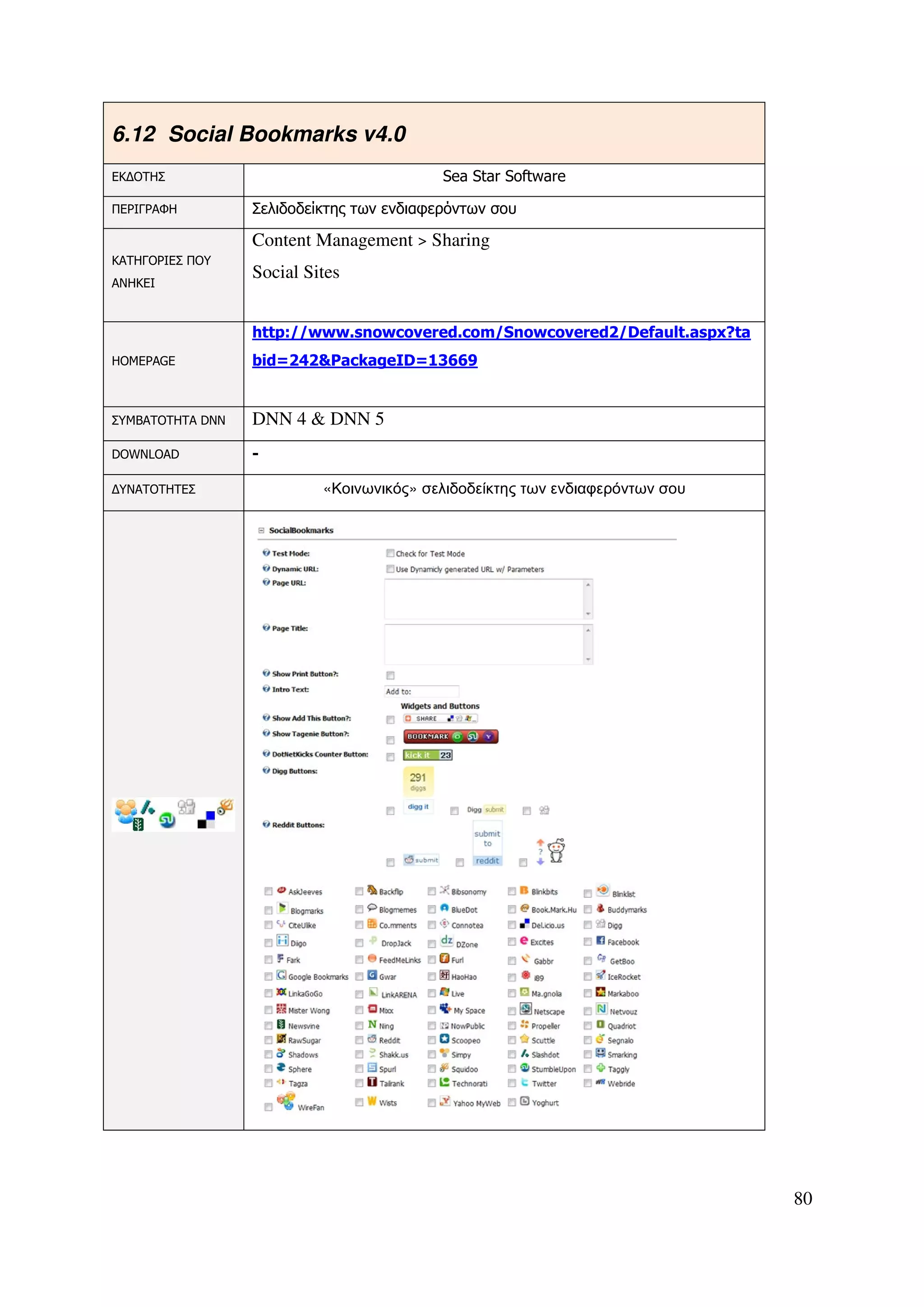Open the snowcovered.com homepage link
Image resolution: width=924 pixels, height=1307 pixels.
(x=501, y=346)
